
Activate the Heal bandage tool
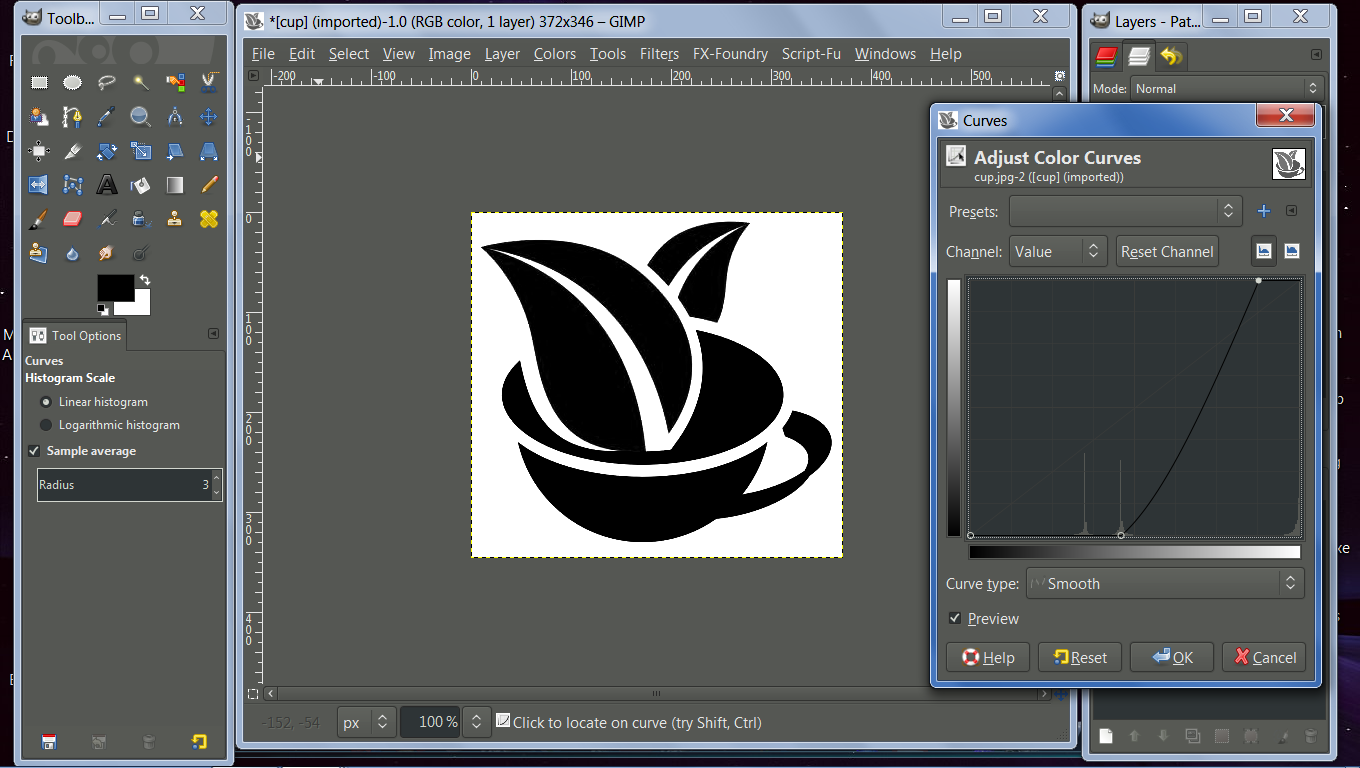(x=209, y=219)
